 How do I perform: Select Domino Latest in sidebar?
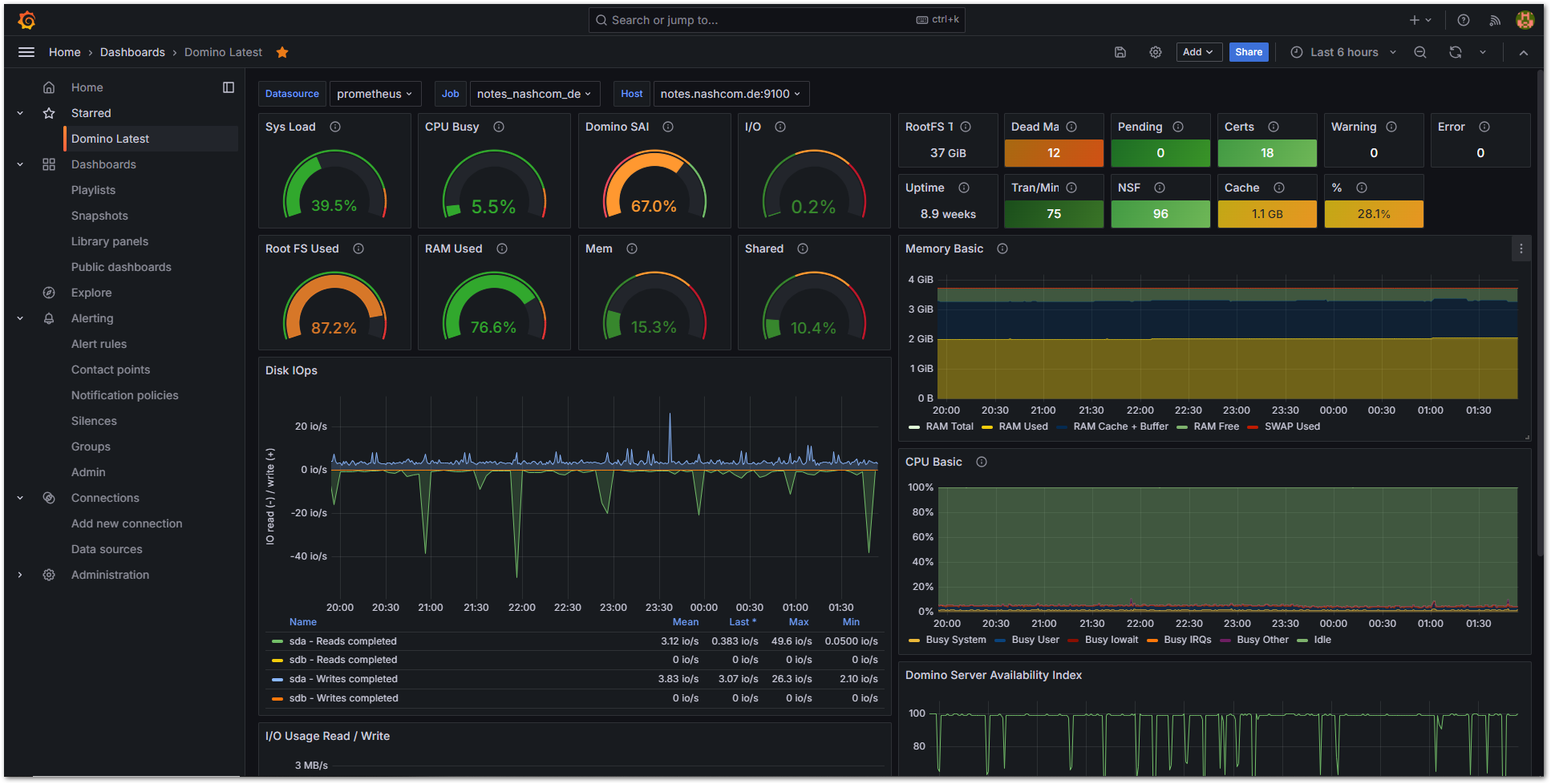tap(151, 139)
